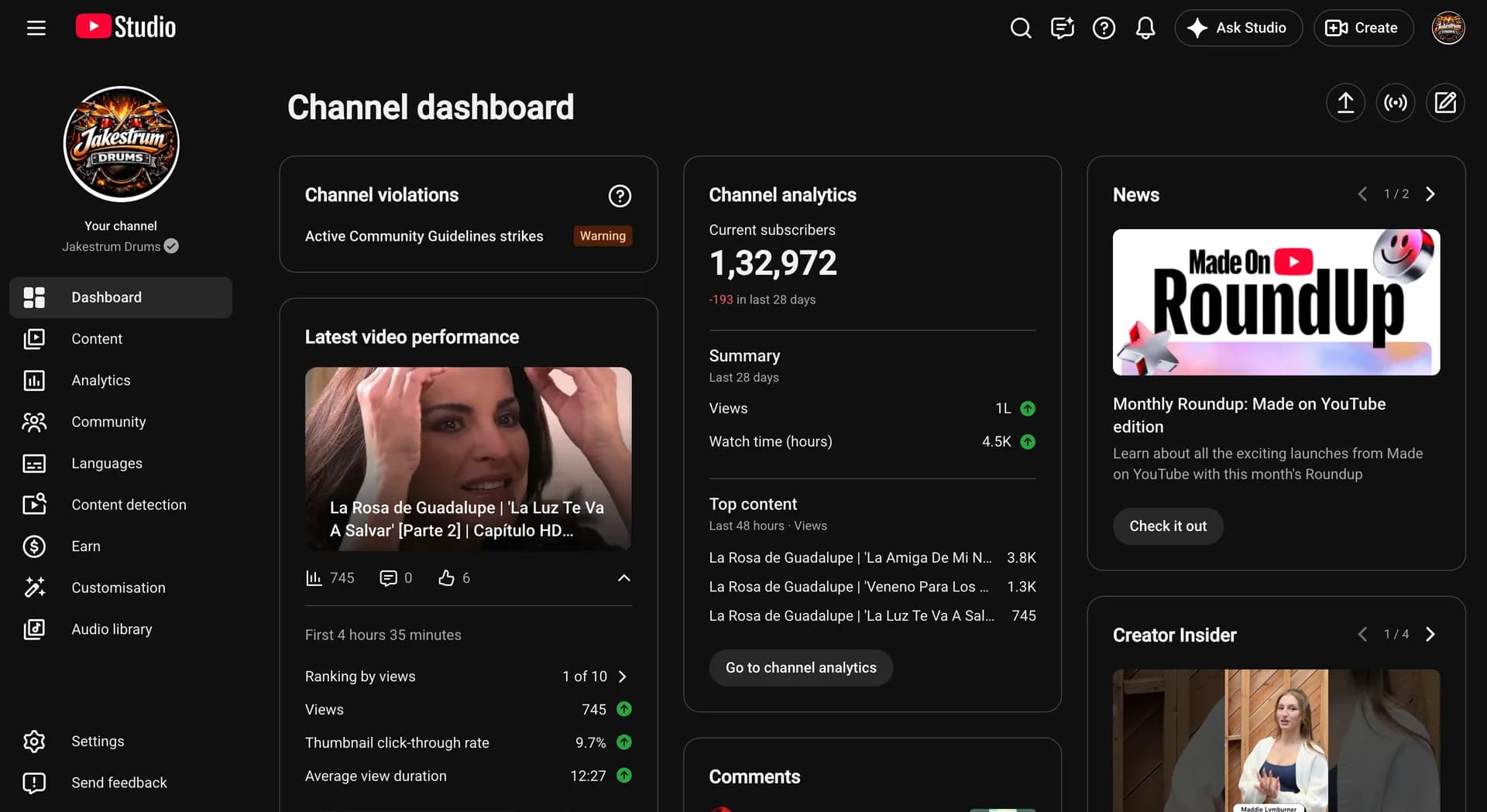Image resolution: width=1487 pixels, height=812 pixels.
Task: Click the Warning strike badge
Action: [603, 236]
